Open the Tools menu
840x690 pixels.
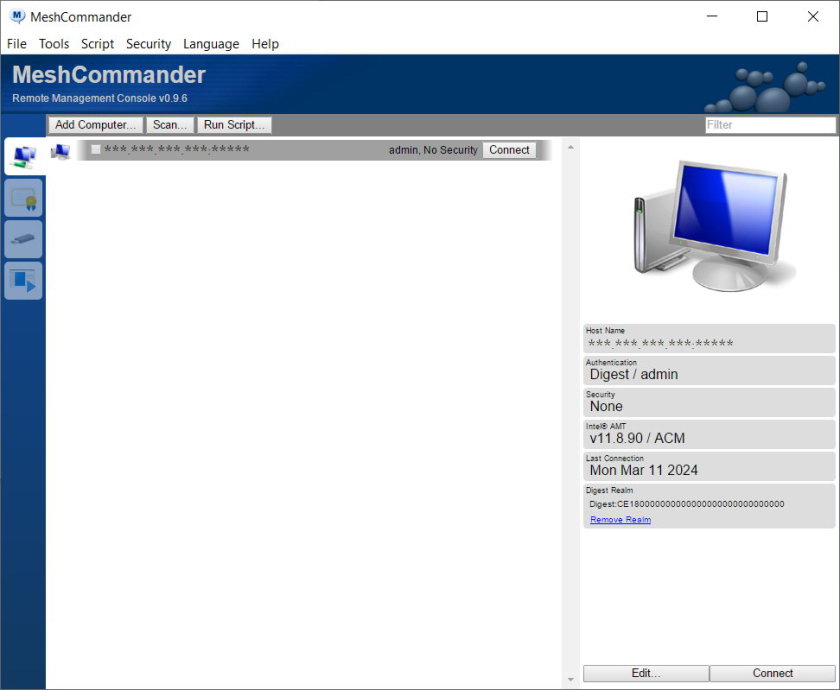click(54, 44)
